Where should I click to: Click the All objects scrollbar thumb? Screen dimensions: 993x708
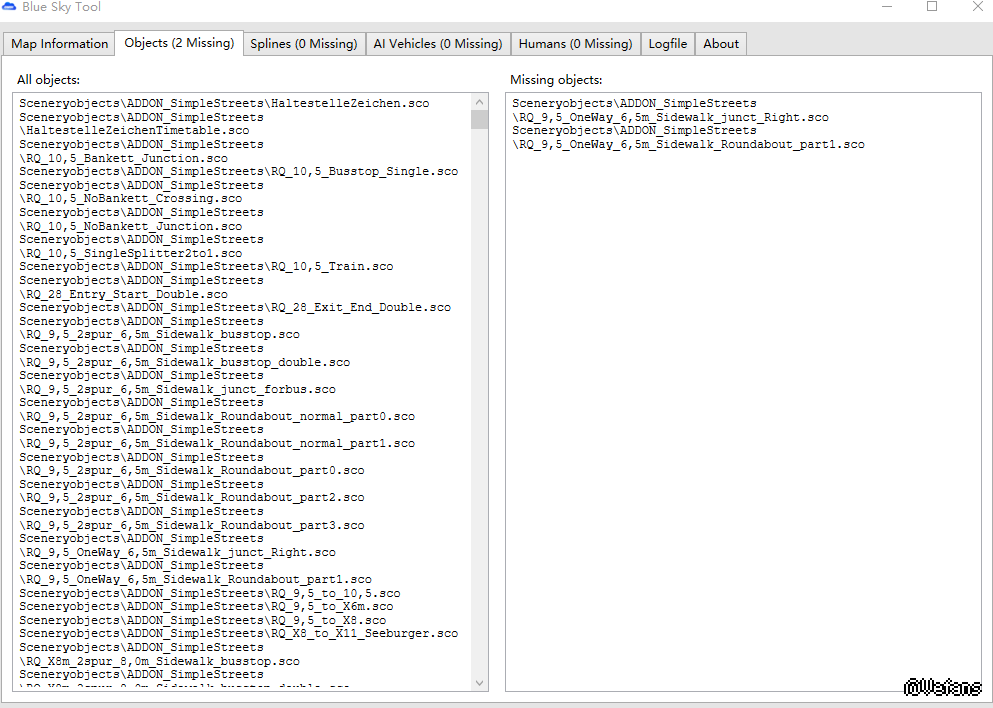[479, 120]
